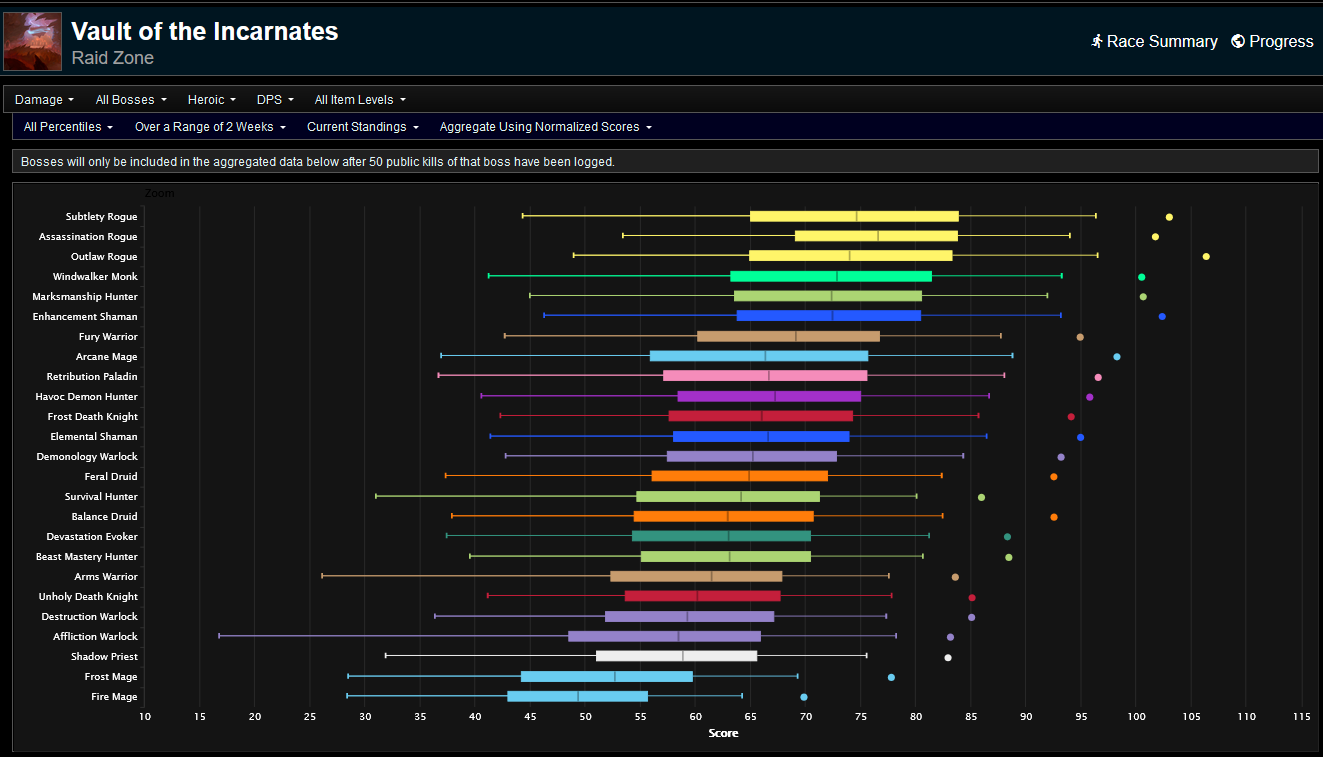Click the Race Summary running-figure icon
Image resolution: width=1323 pixels, height=757 pixels.
(x=1097, y=41)
